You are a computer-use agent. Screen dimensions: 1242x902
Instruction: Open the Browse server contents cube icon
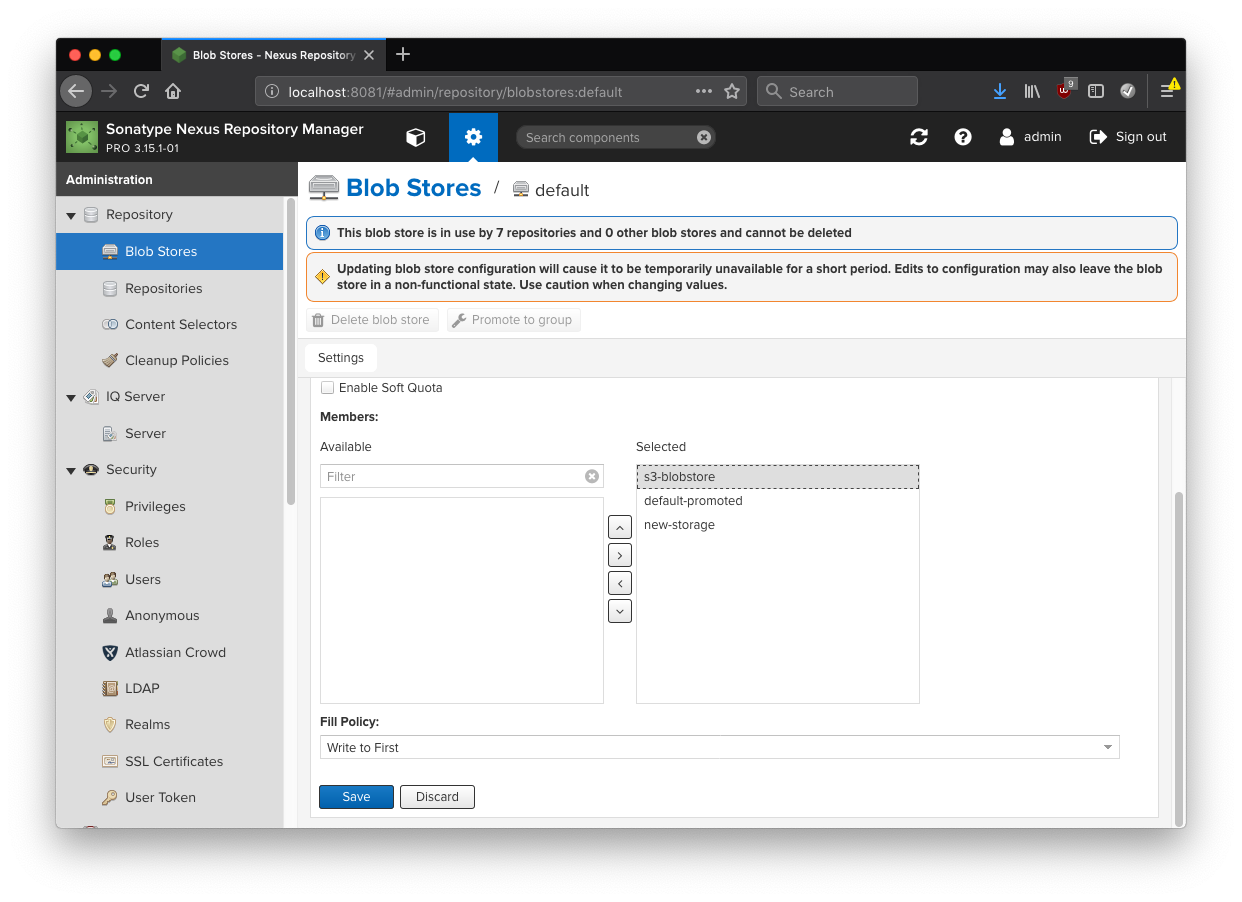click(x=416, y=137)
